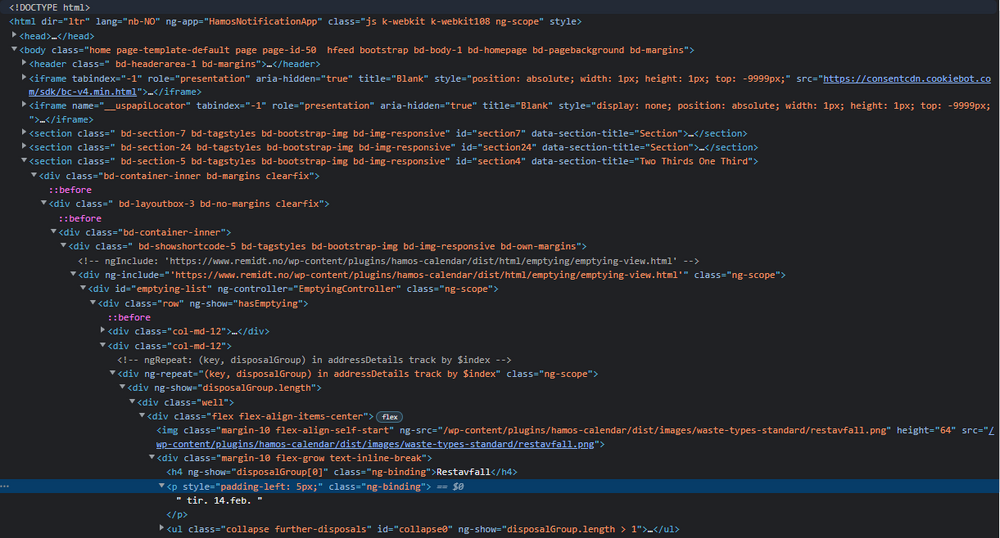Select the DOCTYPE html line
The width and height of the screenshot is (1000, 538).
tap(49, 7)
